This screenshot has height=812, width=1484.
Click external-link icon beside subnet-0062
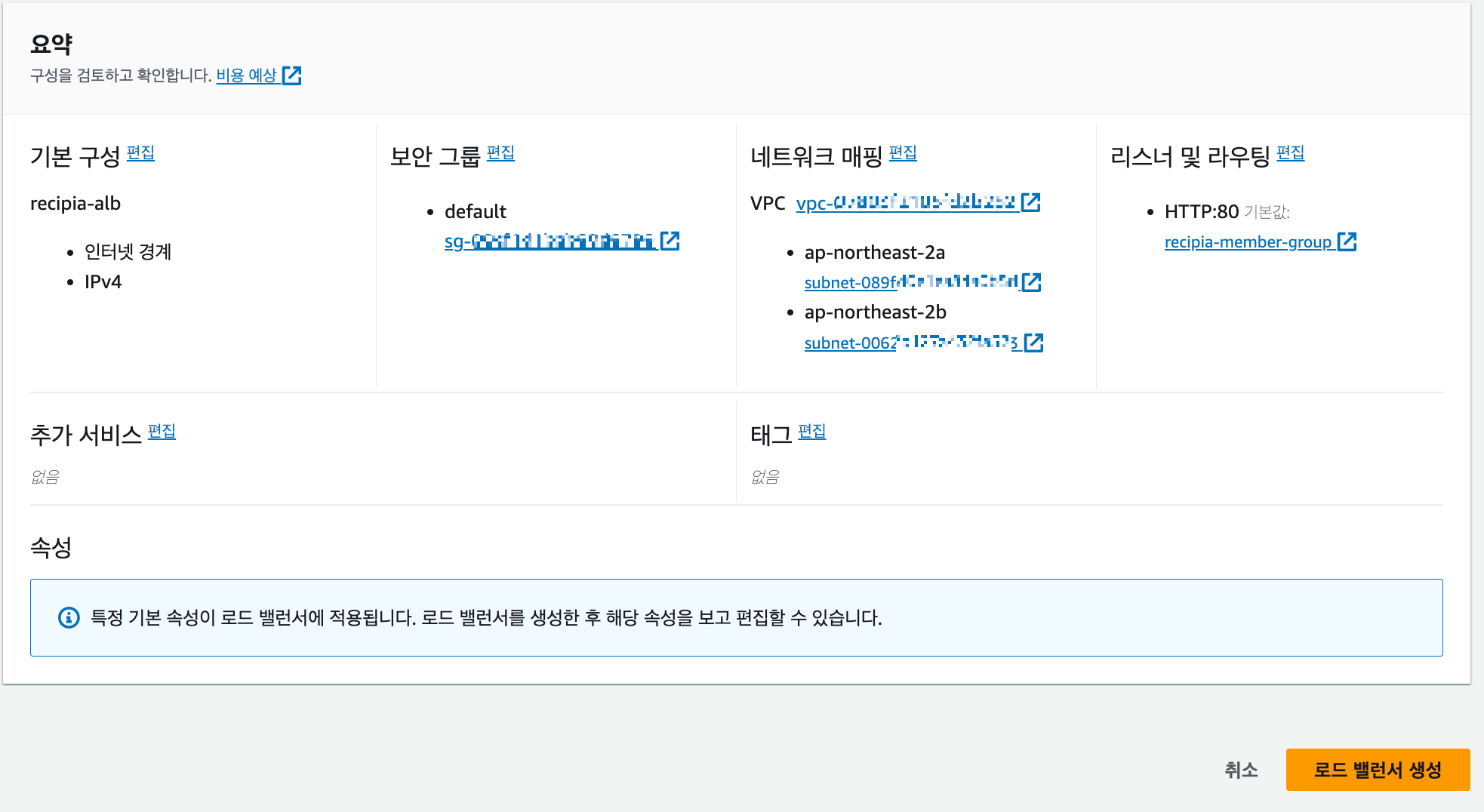click(x=1033, y=343)
